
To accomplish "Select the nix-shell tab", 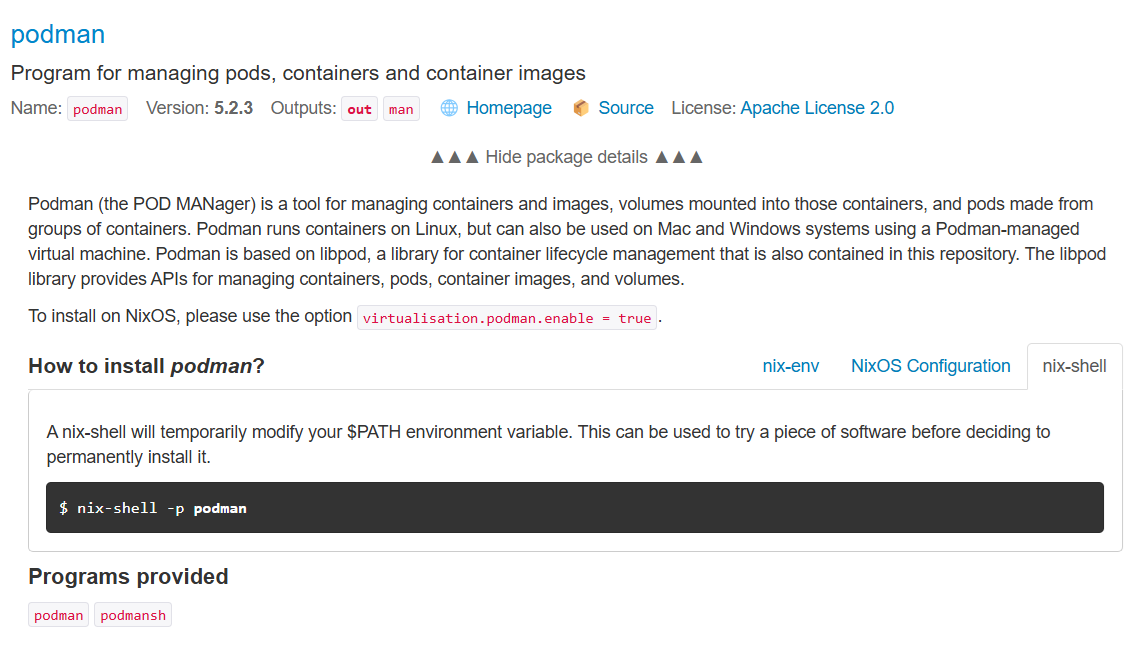I will (x=1074, y=366).
